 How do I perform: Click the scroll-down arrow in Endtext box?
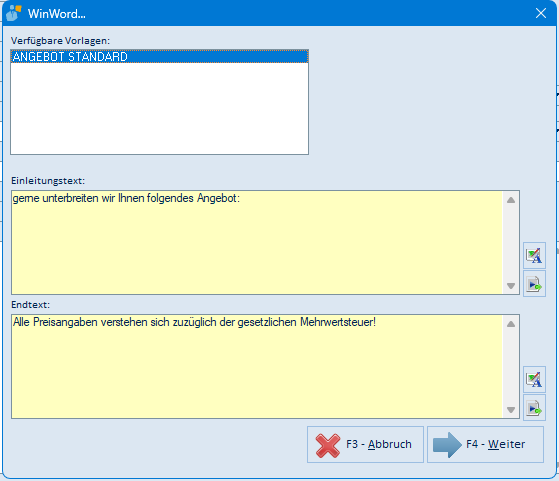tap(511, 410)
